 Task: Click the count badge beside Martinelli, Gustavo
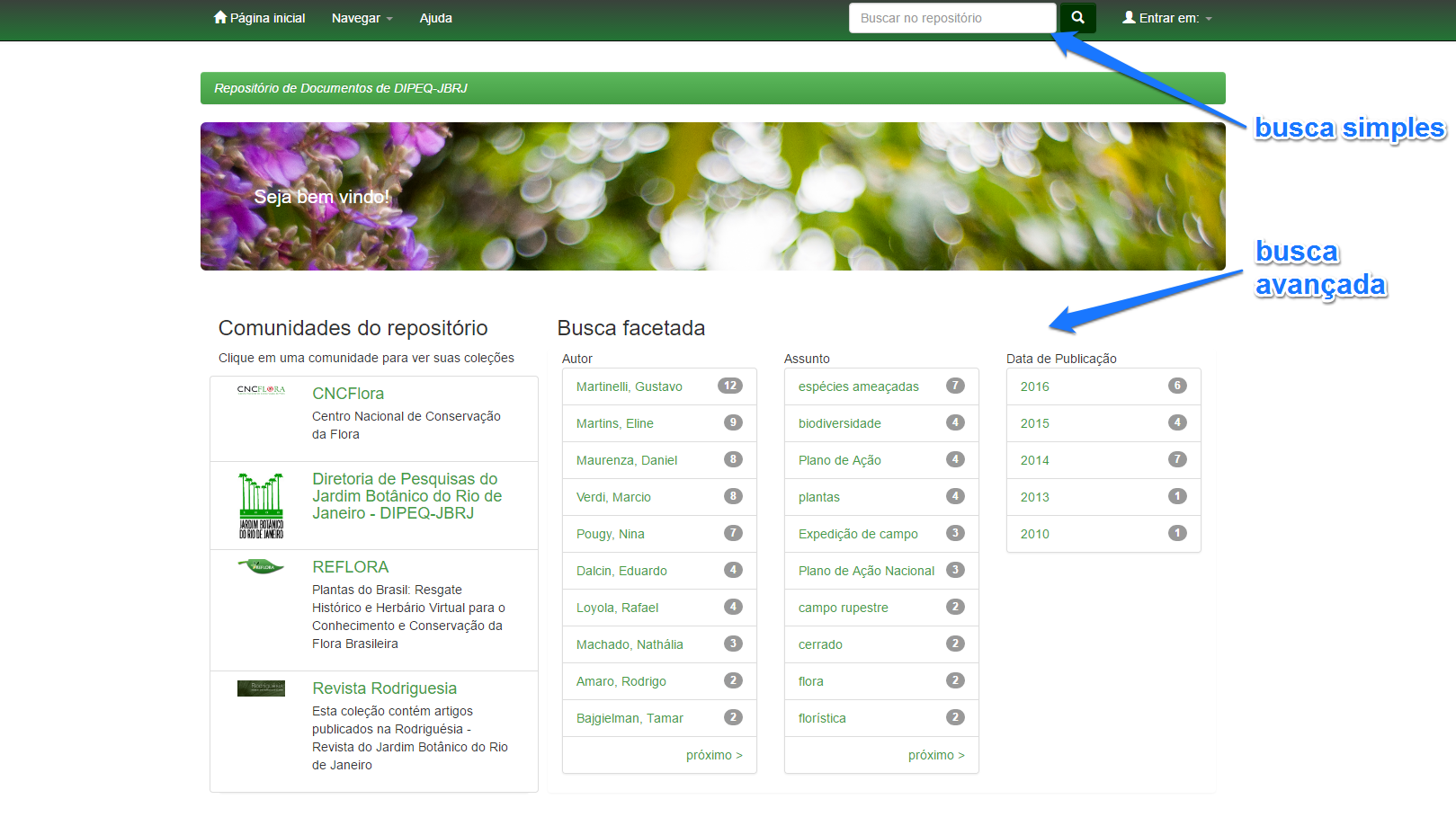729,386
